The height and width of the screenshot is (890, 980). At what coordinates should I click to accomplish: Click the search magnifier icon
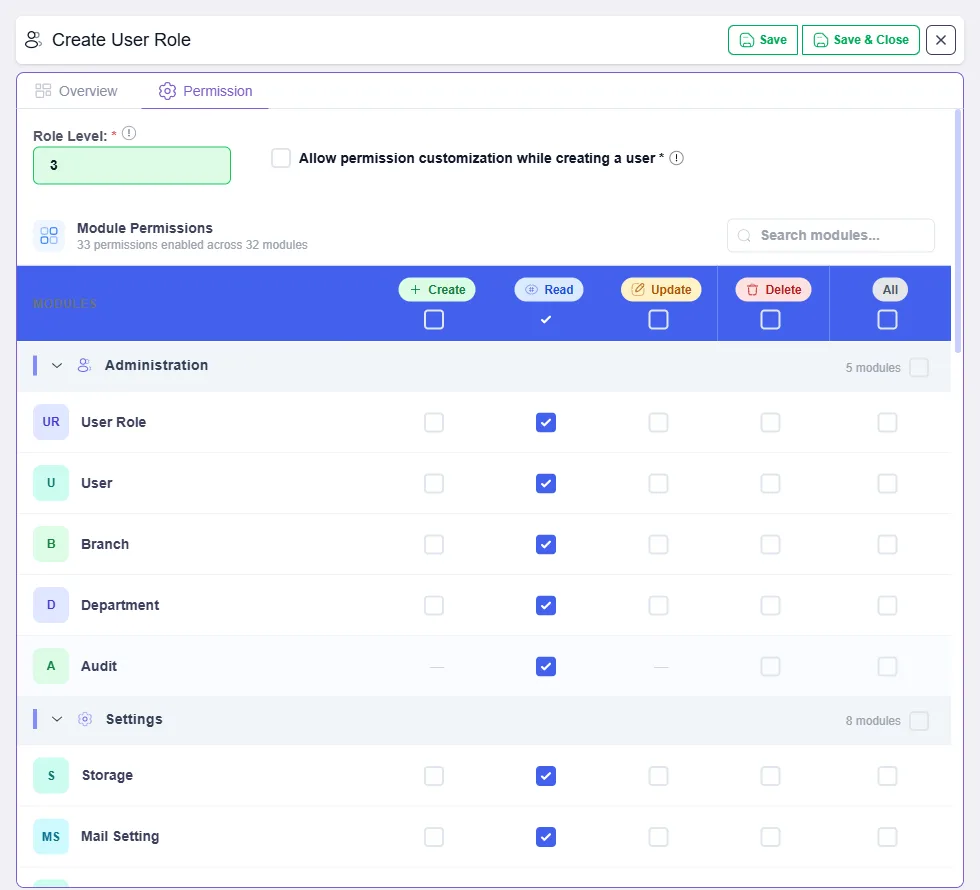pyautogui.click(x=744, y=236)
